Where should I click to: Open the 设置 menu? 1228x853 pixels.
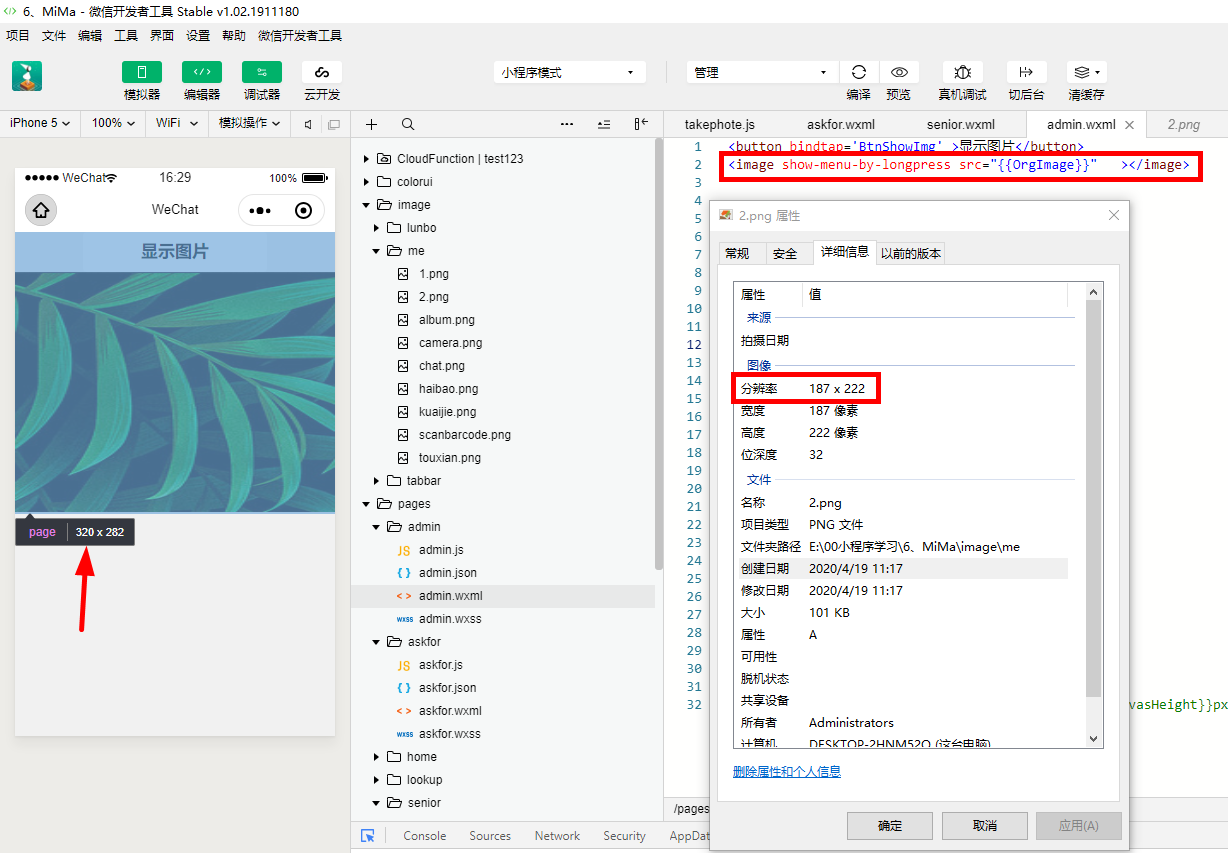197,34
